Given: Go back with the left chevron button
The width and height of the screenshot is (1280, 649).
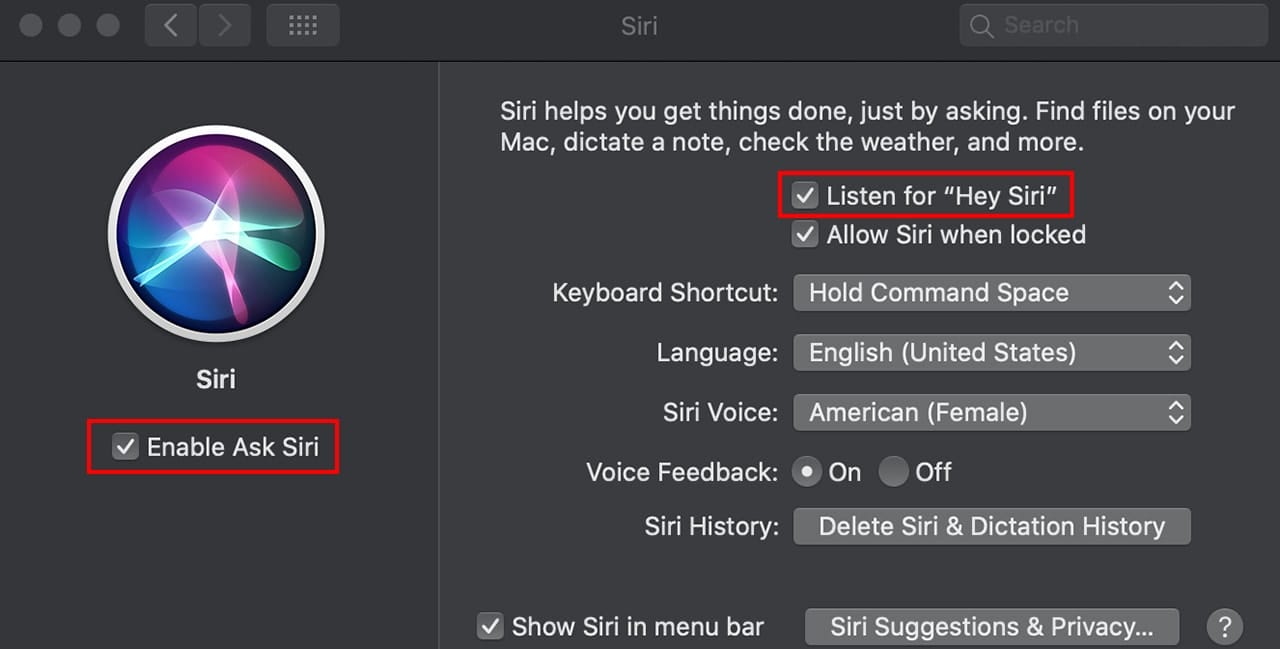Looking at the screenshot, I should coord(171,25).
